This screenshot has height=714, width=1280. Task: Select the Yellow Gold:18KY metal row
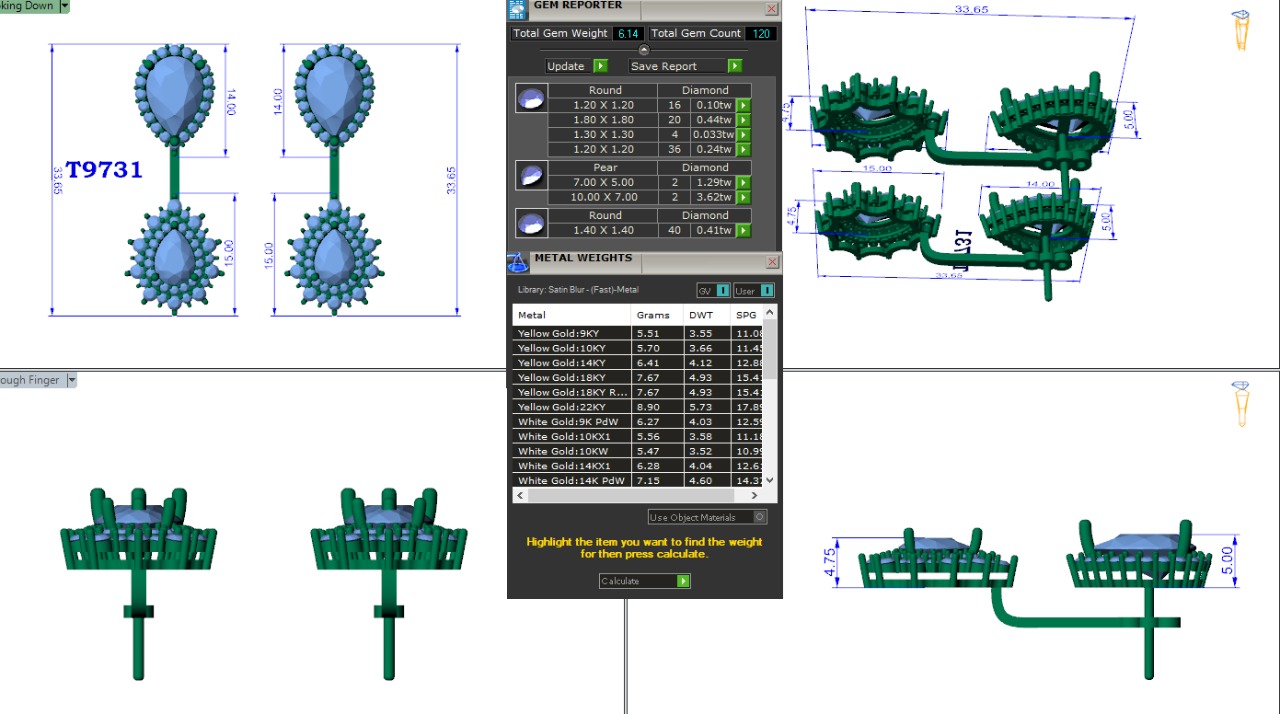(572, 377)
